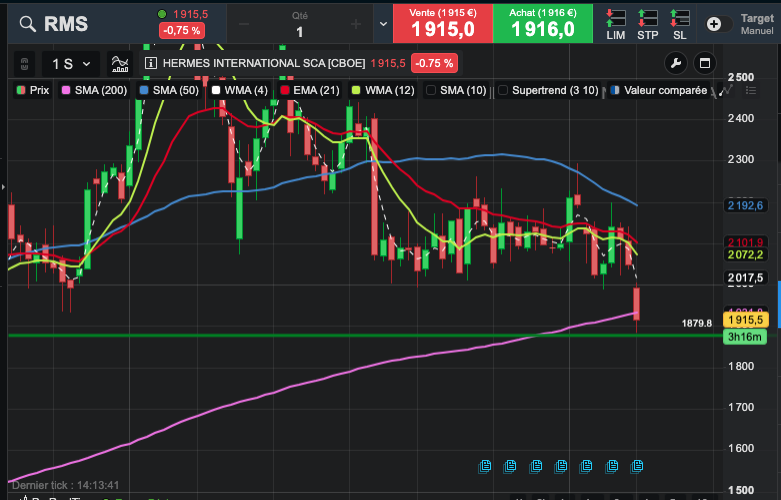Open the rightmost blue news document icon
The image size is (781, 500).
(x=637, y=466)
